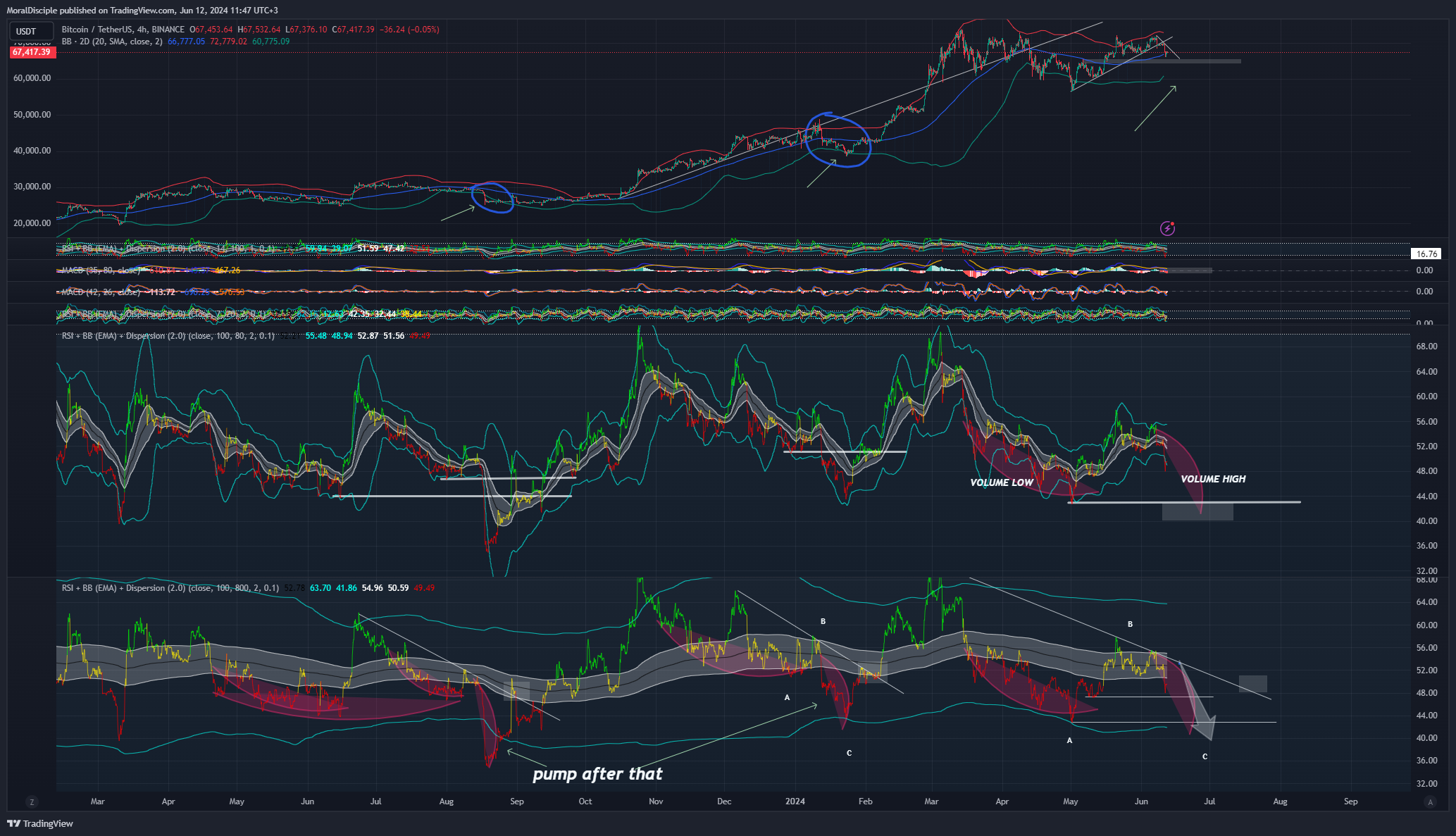The height and width of the screenshot is (836, 1456).
Task: Select the VOLUME LOW text annotation
Action: coord(1002,482)
